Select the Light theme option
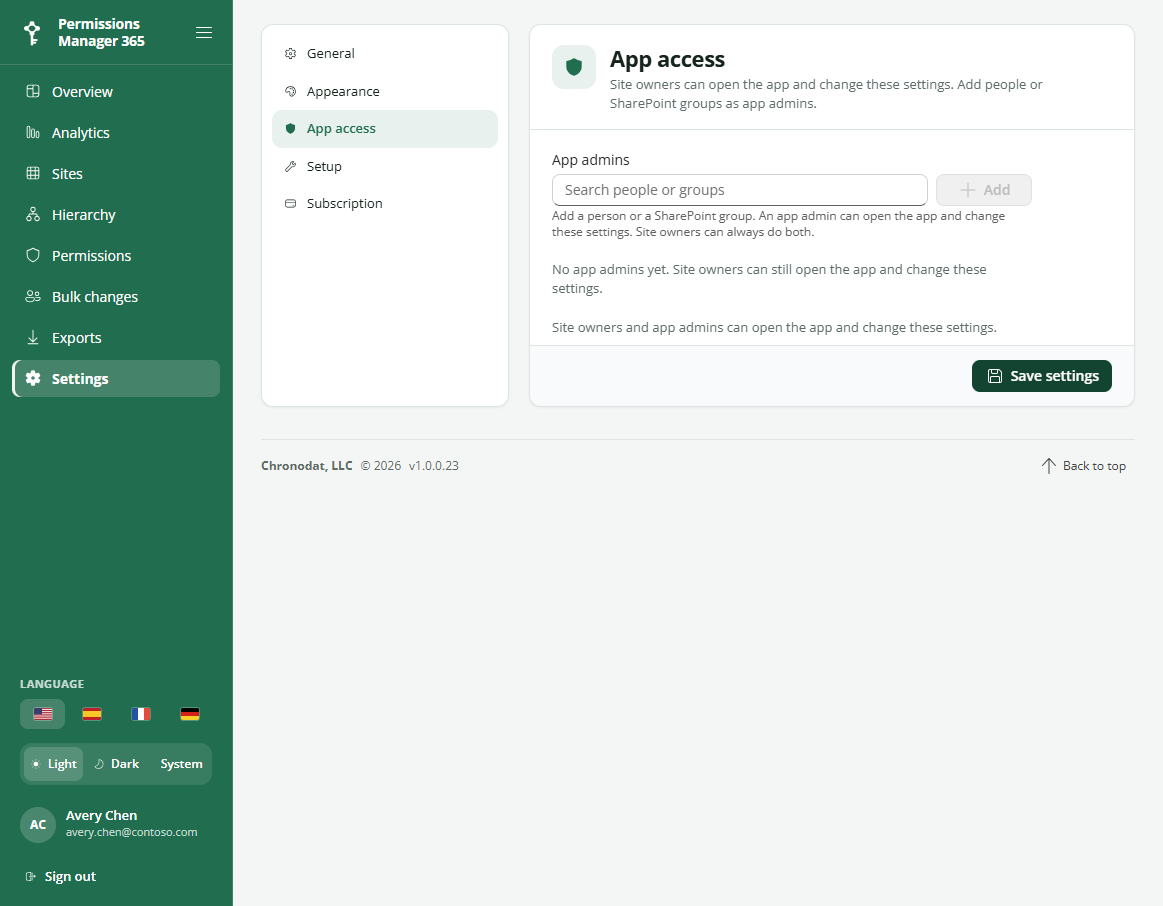 [x=53, y=764]
